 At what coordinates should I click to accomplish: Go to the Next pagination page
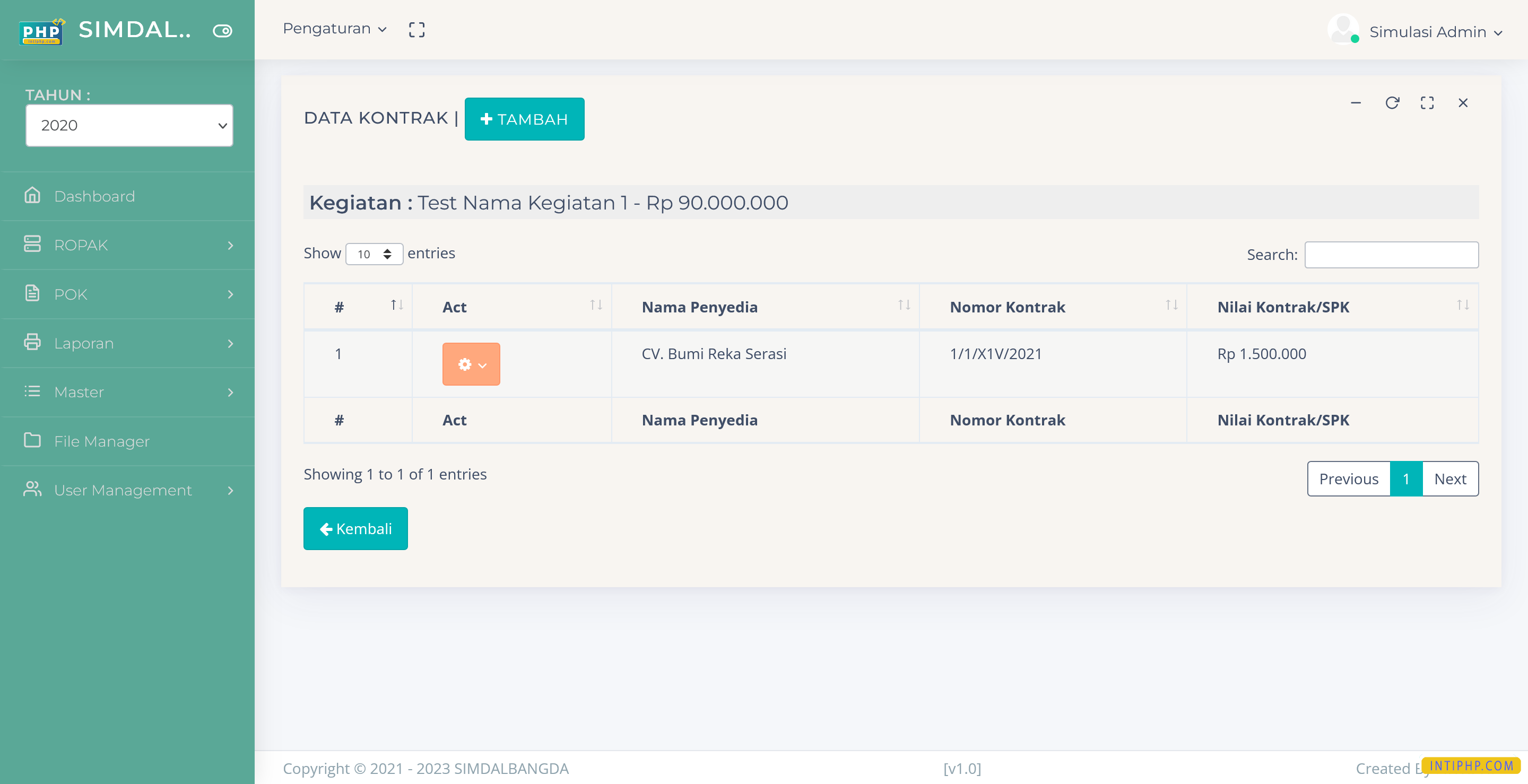coord(1449,478)
